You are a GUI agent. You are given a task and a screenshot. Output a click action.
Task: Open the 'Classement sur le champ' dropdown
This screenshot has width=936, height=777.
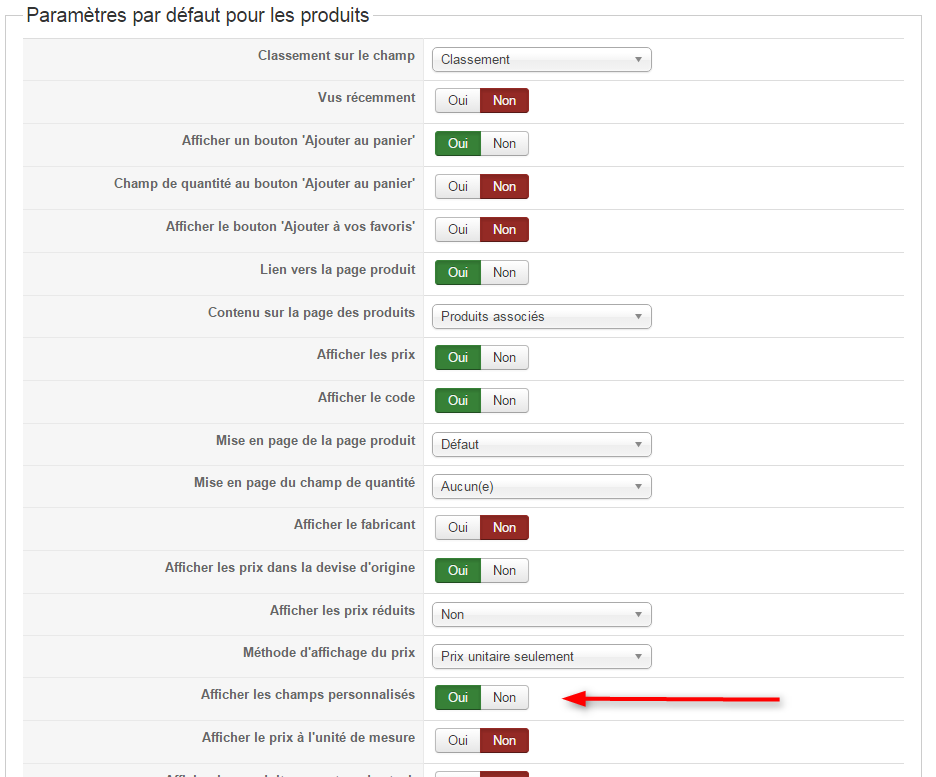click(541, 60)
